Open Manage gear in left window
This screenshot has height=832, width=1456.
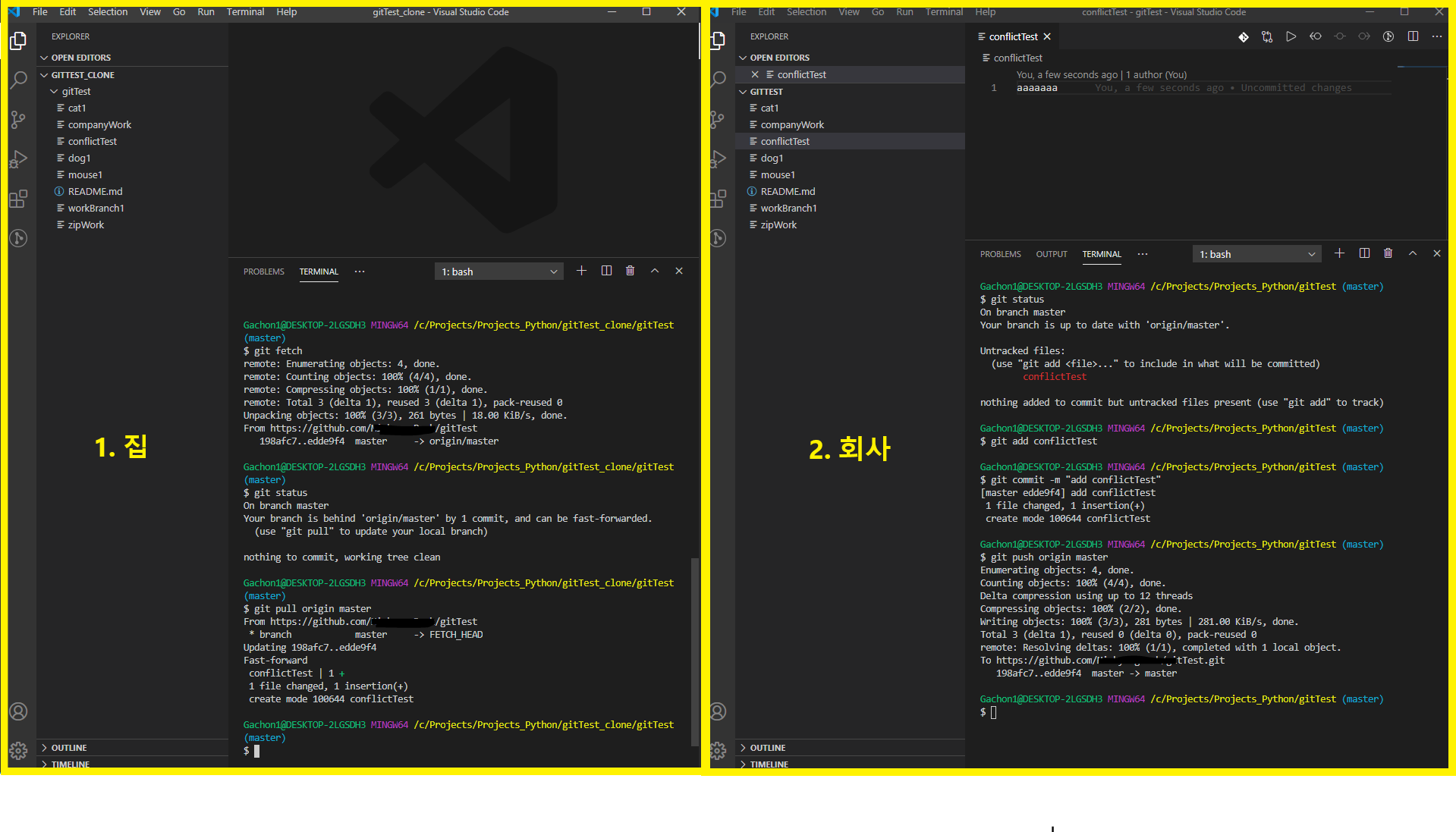18,751
